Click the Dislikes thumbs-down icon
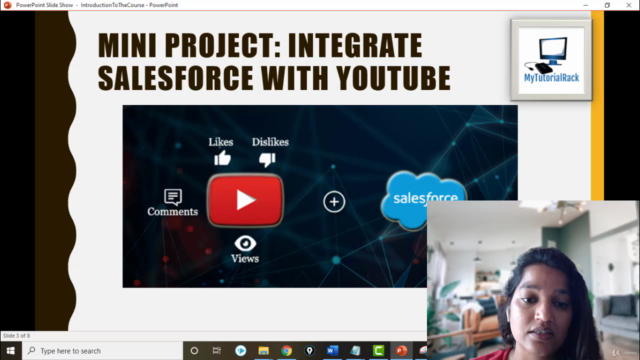The image size is (640, 360). (x=267, y=160)
